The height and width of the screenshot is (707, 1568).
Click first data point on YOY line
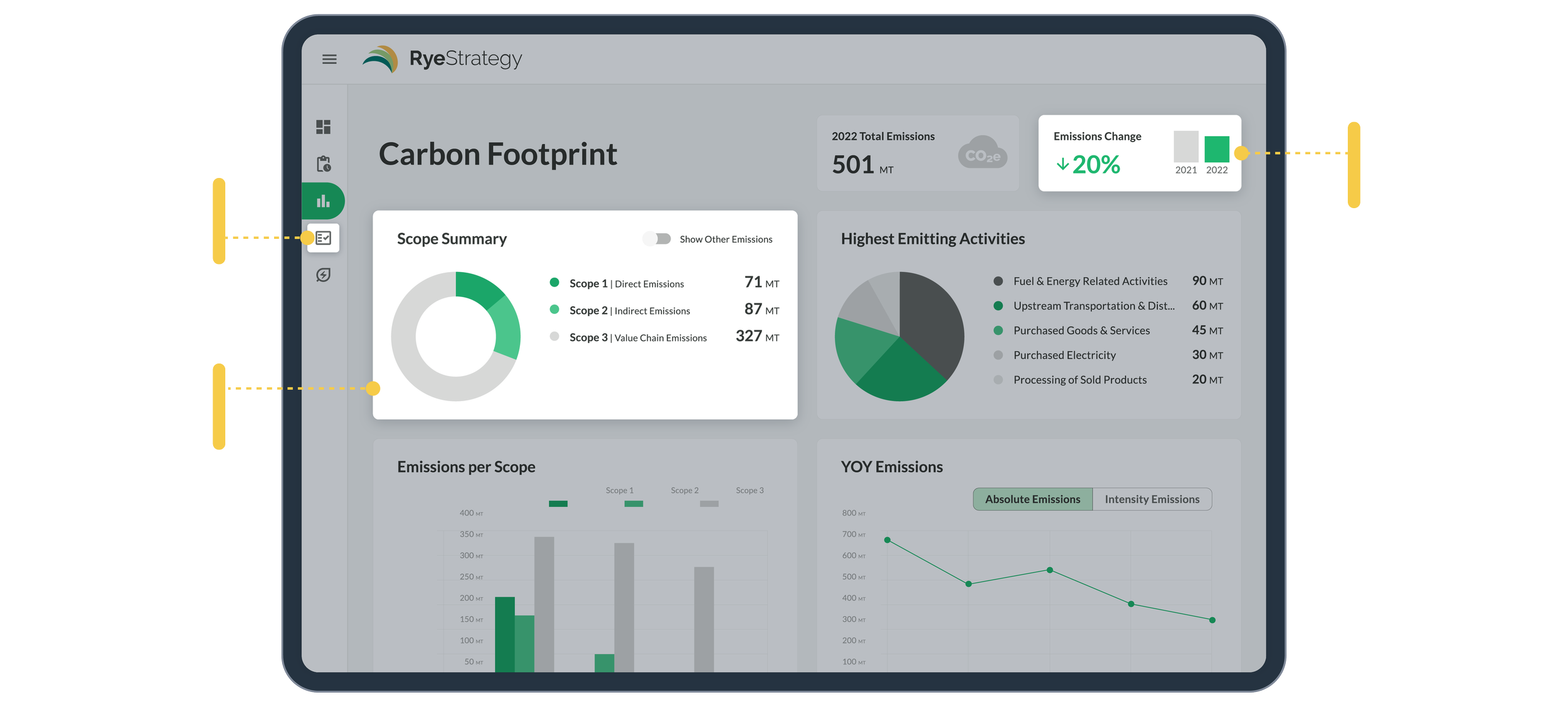pyautogui.click(x=887, y=540)
